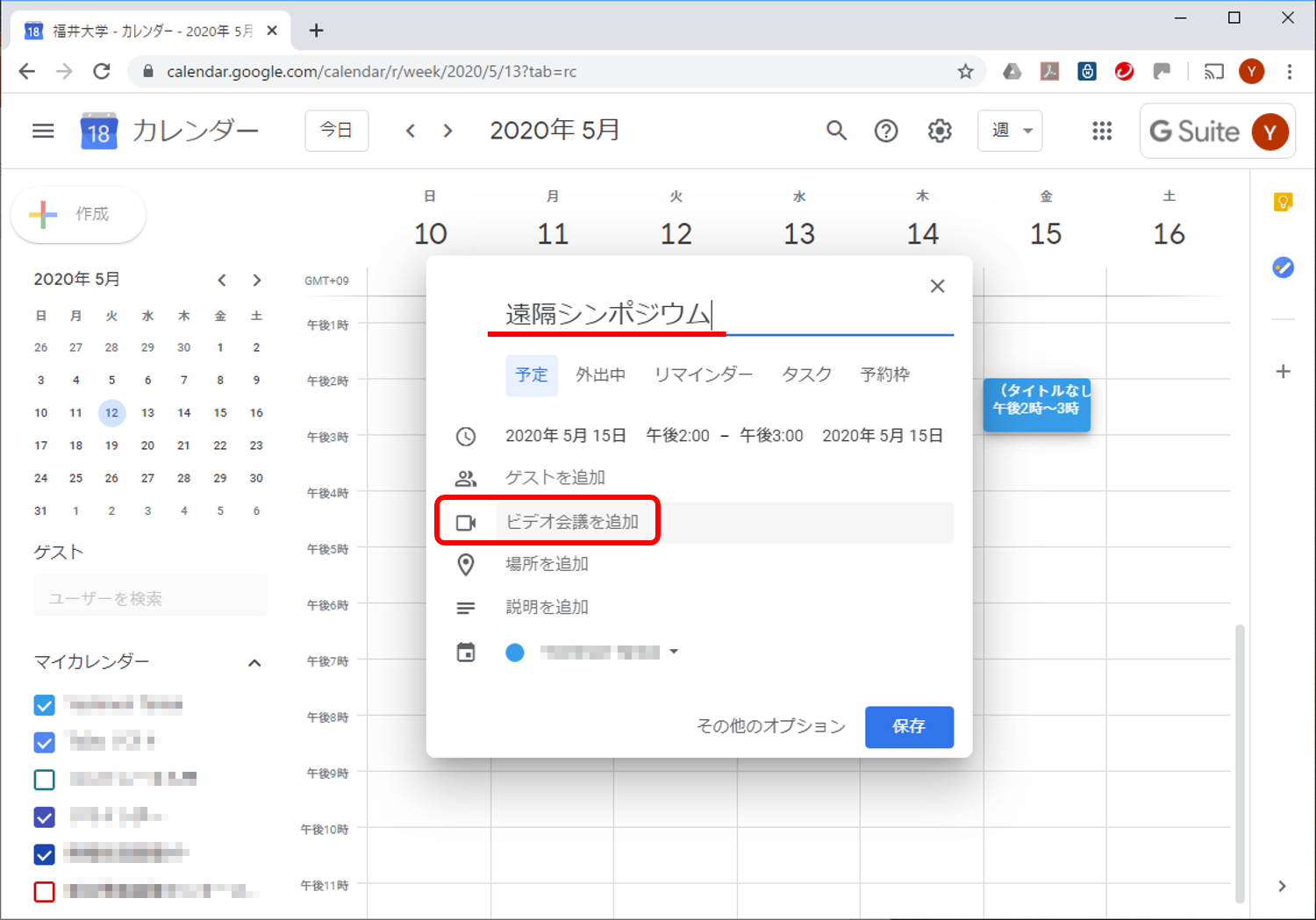Save the event with 保存
This screenshot has width=1316, height=920.
pos(909,727)
